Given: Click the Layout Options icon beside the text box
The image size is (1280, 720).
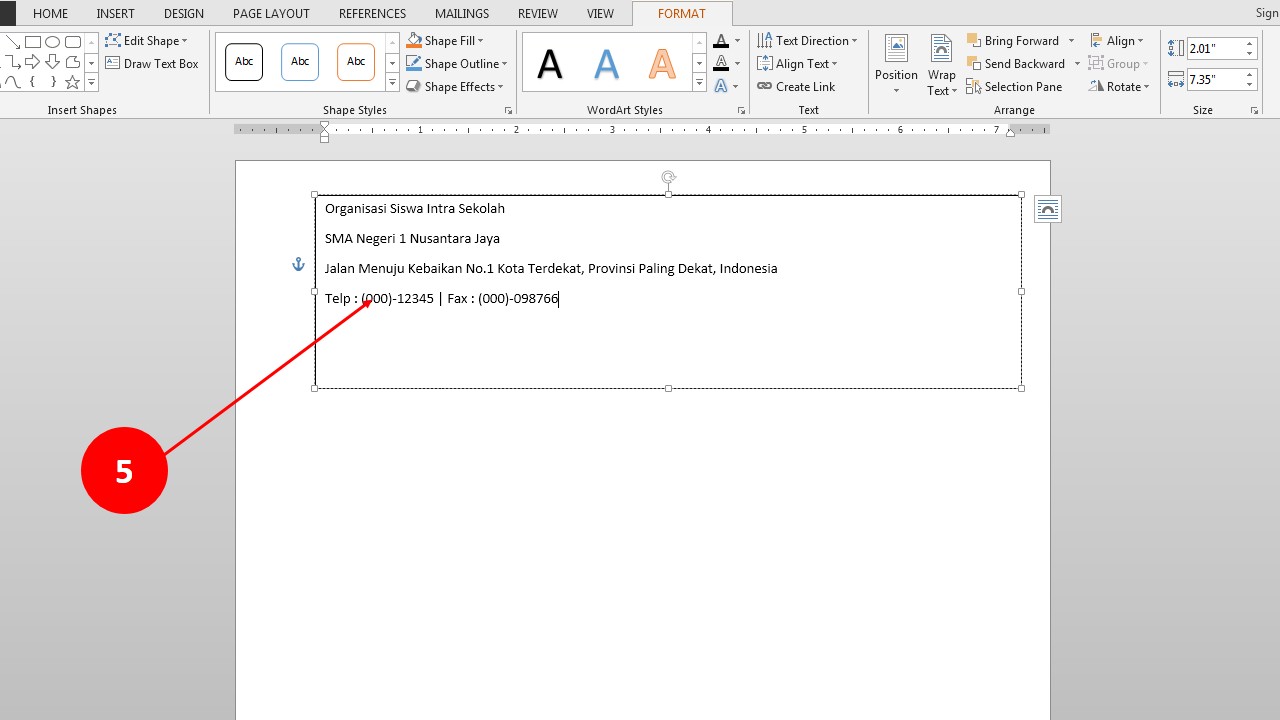Looking at the screenshot, I should point(1047,208).
